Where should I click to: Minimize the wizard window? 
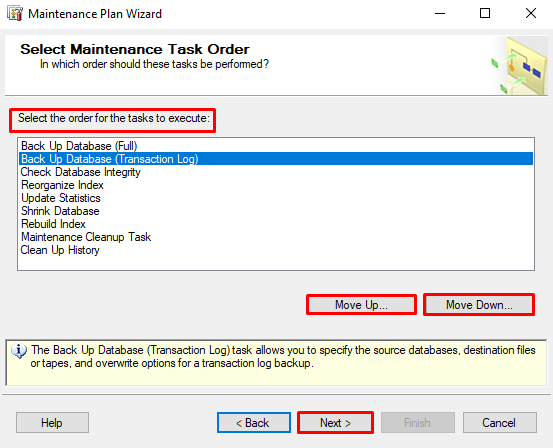coord(440,13)
